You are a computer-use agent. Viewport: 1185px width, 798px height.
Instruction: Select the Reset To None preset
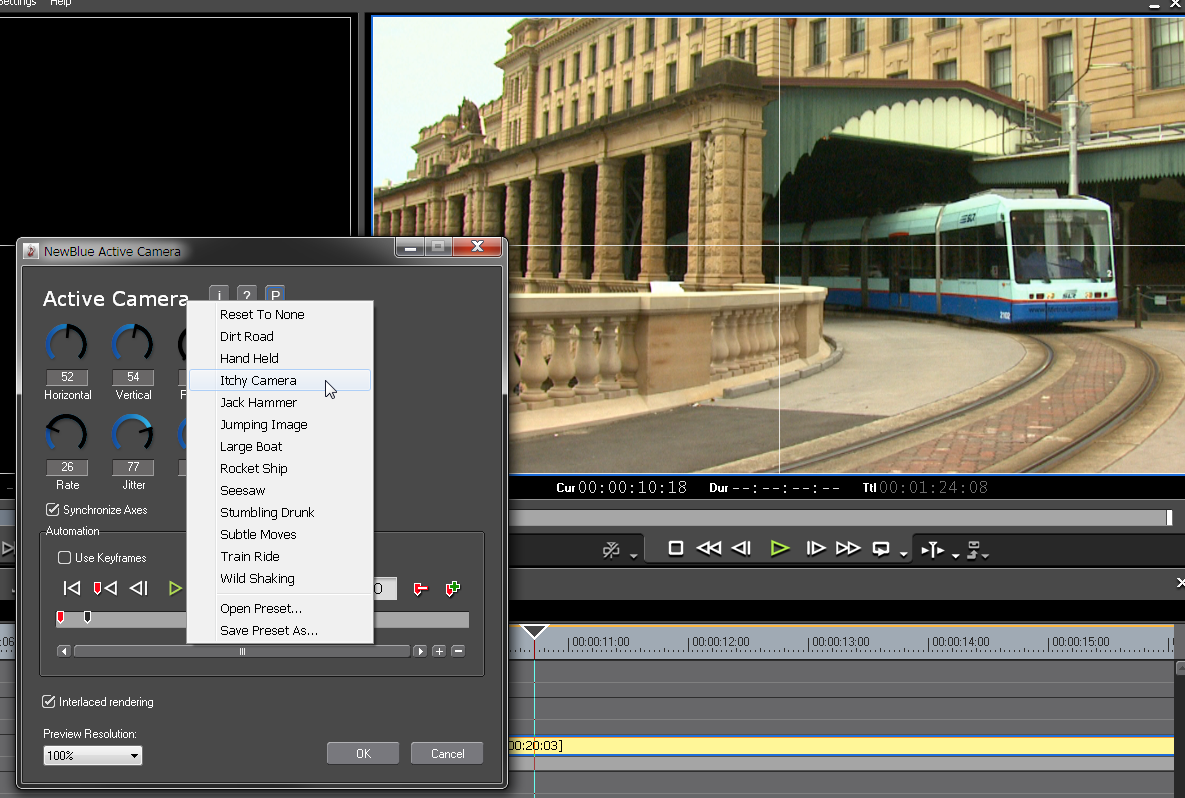click(x=280, y=314)
